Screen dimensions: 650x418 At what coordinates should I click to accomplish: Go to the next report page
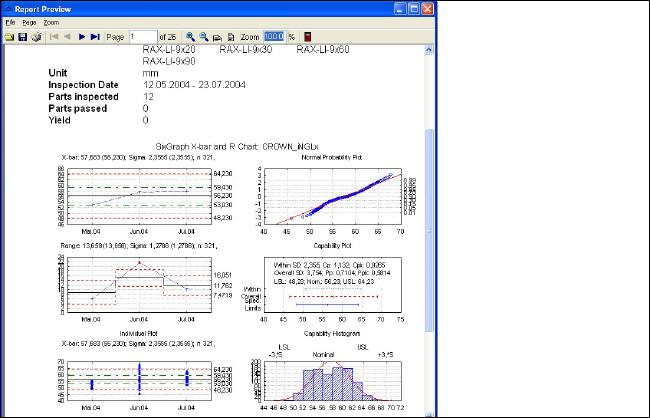pos(82,36)
